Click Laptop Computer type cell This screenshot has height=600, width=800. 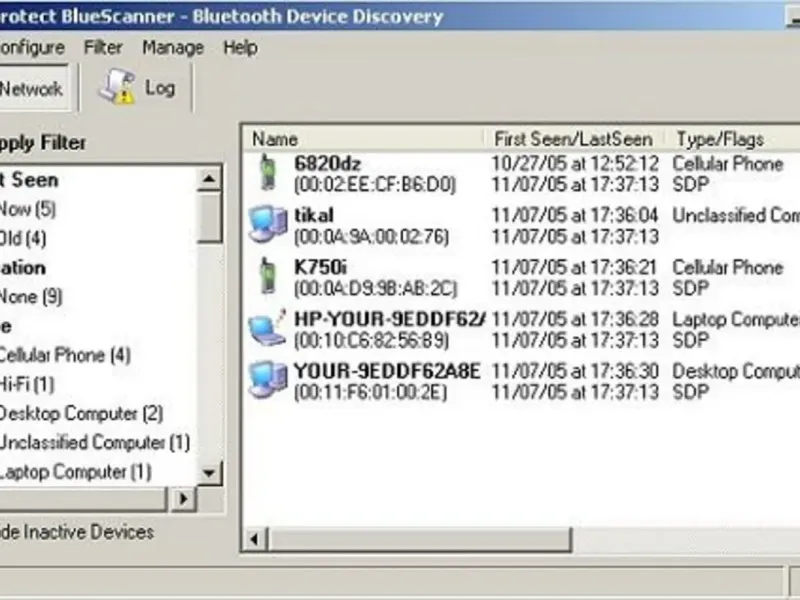[736, 319]
